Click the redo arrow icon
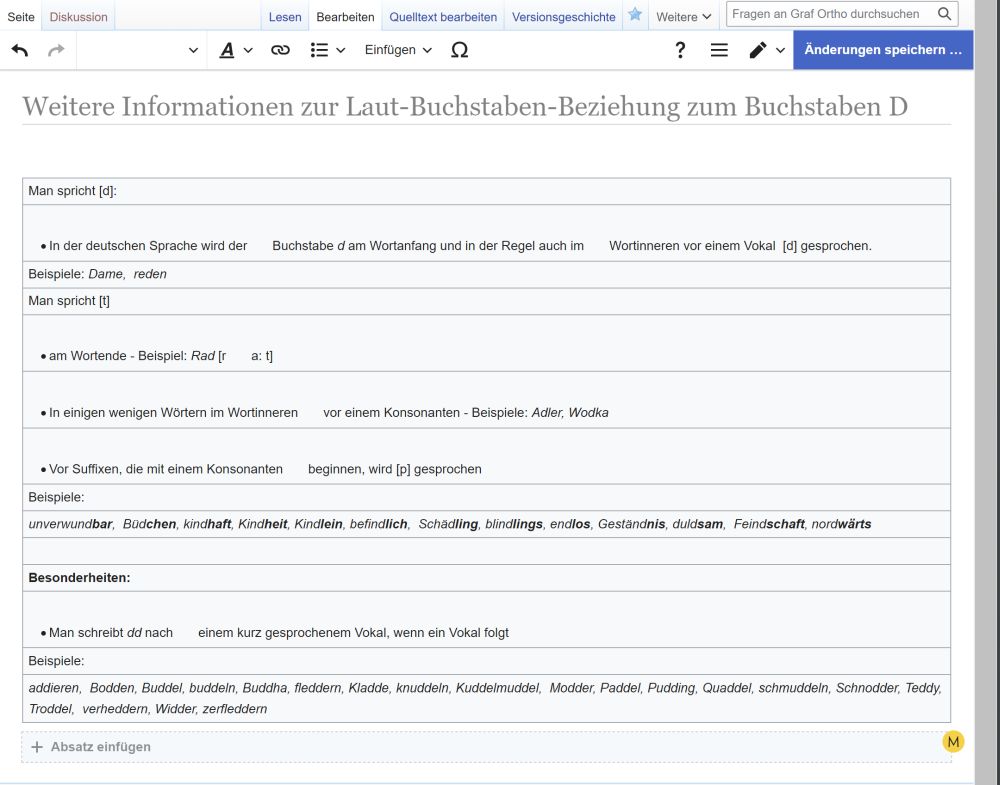The image size is (1000, 785). [x=56, y=50]
